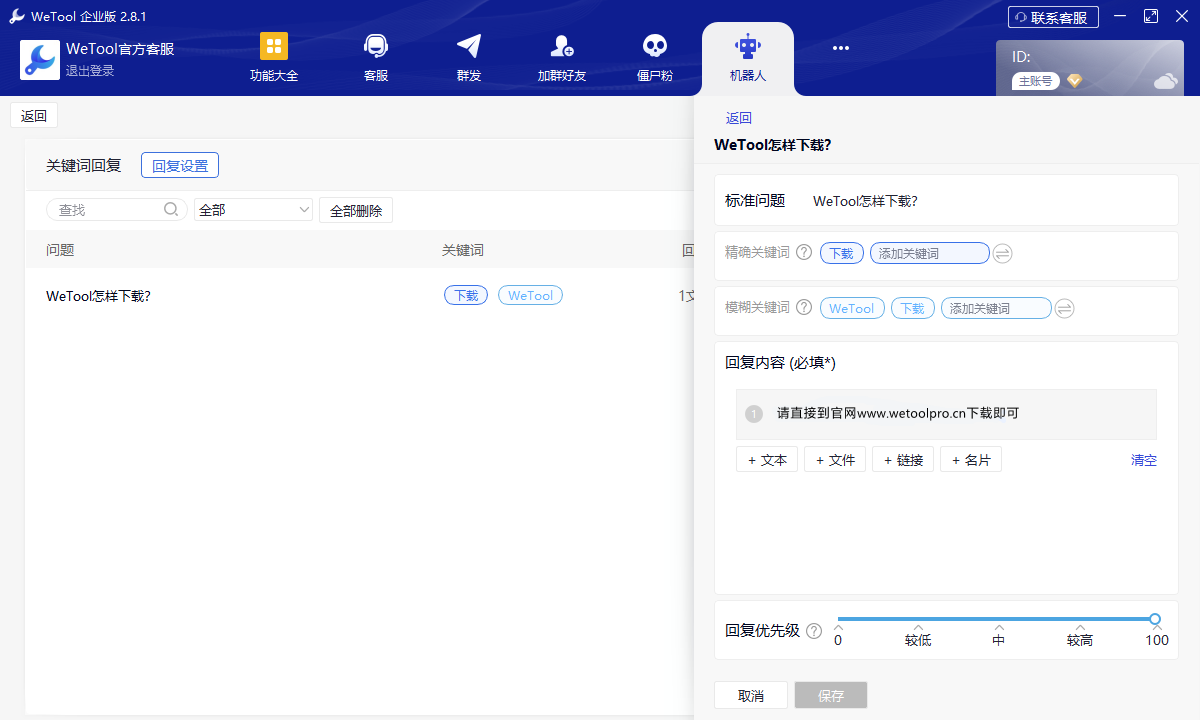Click the 主账号 badge
This screenshot has width=1200, height=720.
point(1035,81)
